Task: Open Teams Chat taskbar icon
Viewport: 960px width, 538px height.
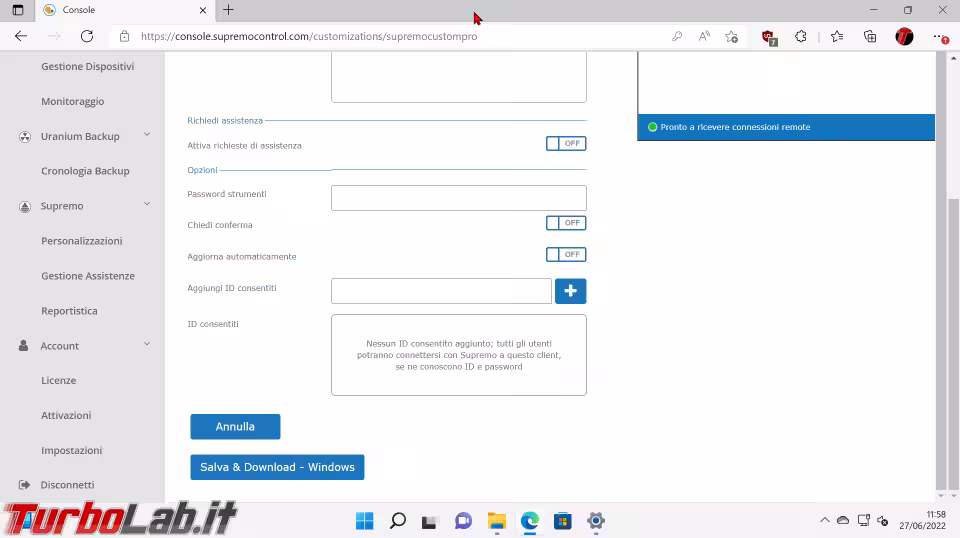Action: 463,521
